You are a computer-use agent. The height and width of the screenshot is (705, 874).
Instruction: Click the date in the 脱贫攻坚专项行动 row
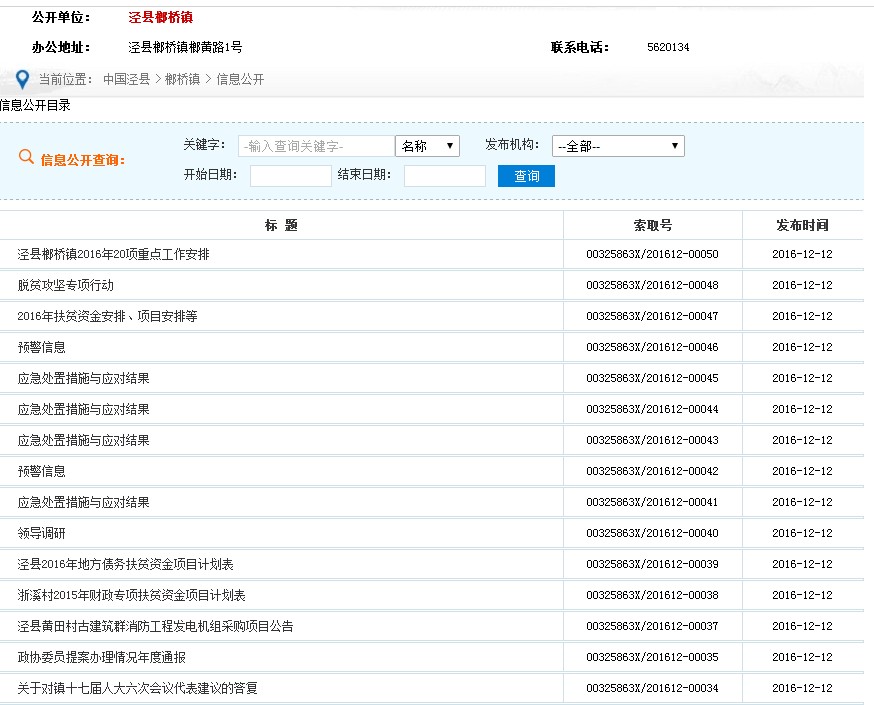(803, 285)
